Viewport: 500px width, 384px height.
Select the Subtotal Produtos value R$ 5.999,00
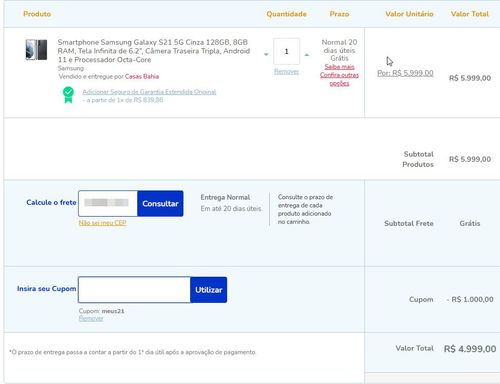(470, 159)
